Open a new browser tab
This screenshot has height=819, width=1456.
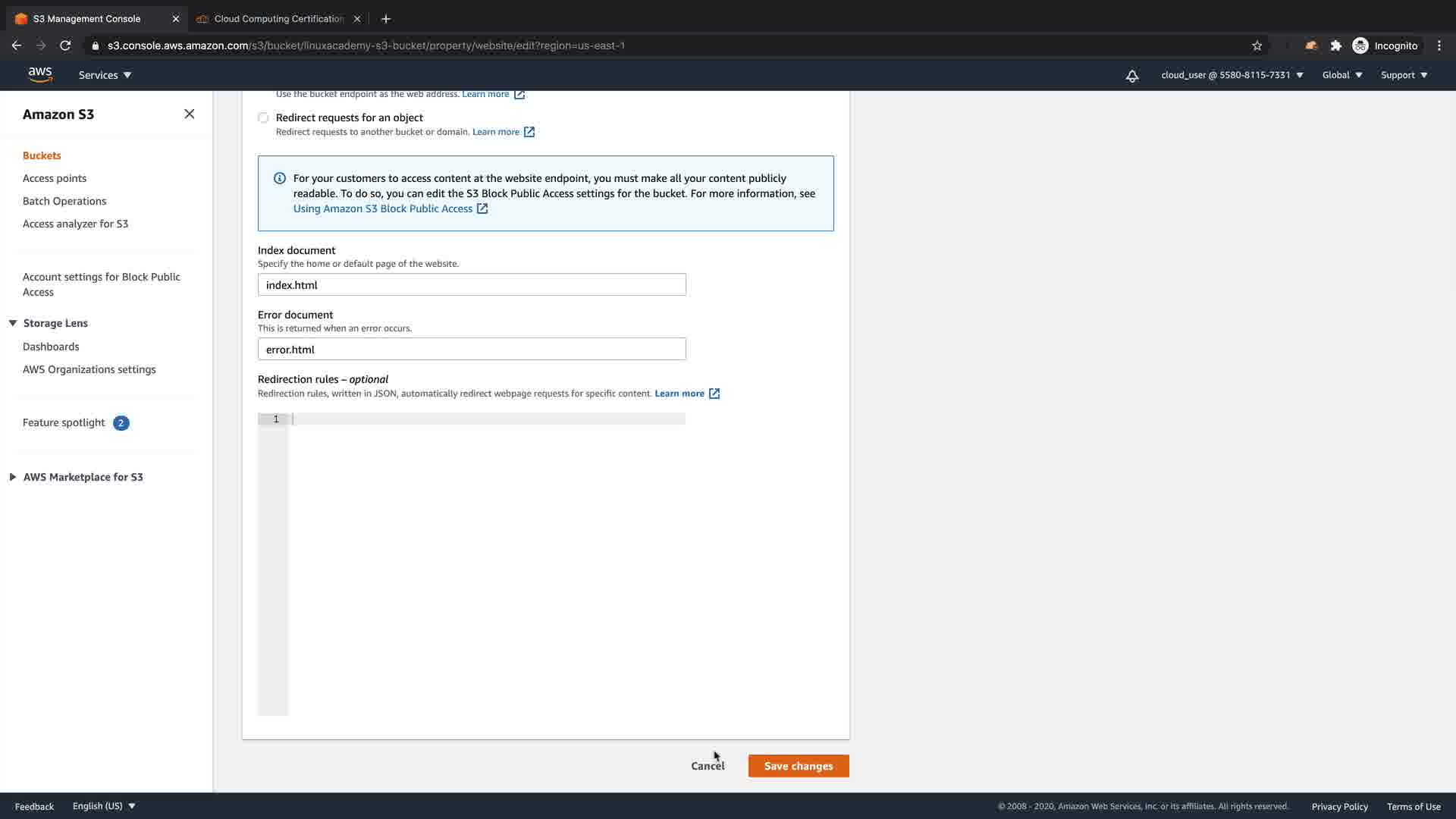(x=385, y=19)
